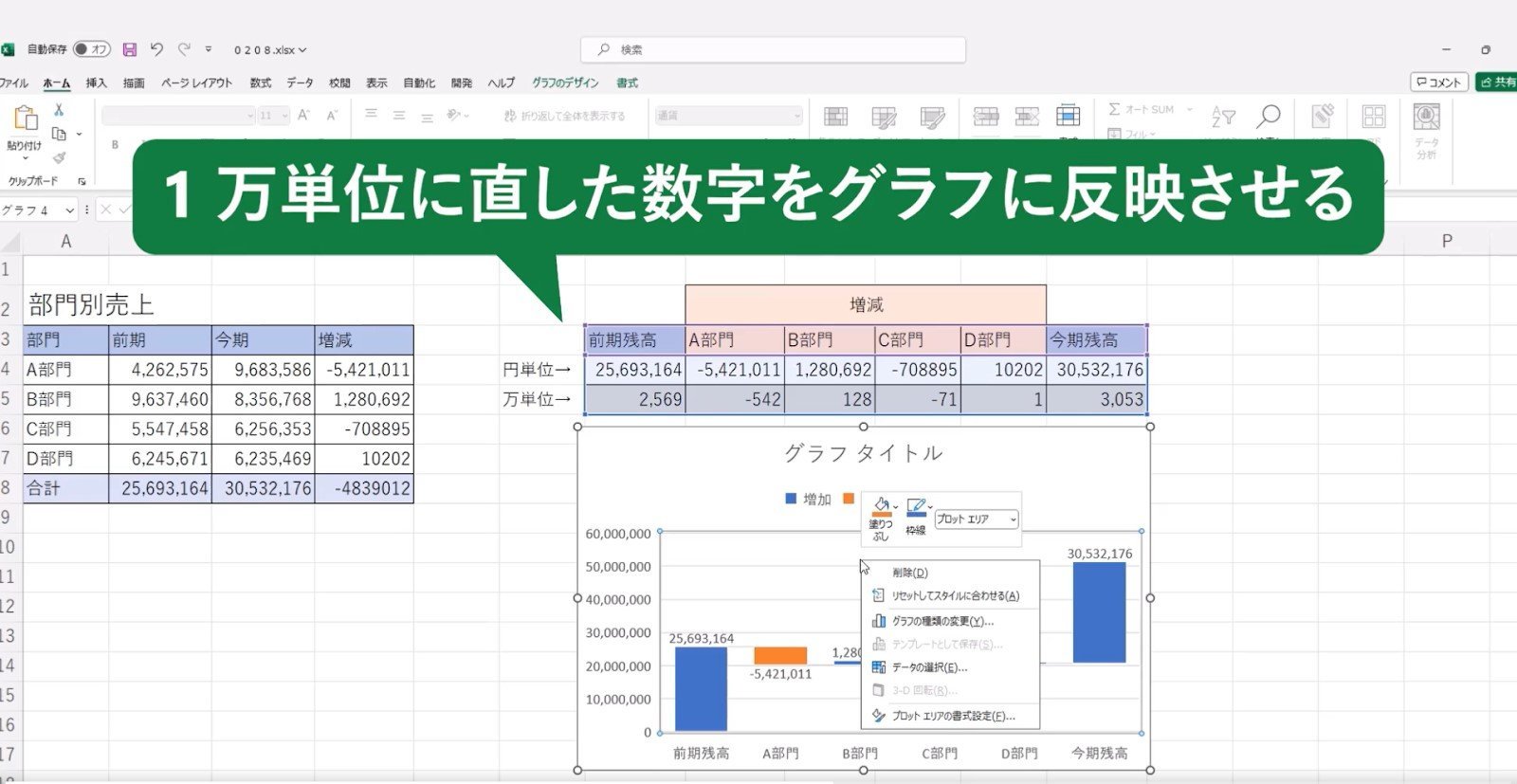Click the Redo arrow icon
Viewport: 1517px width, 784px height.
coord(184,49)
